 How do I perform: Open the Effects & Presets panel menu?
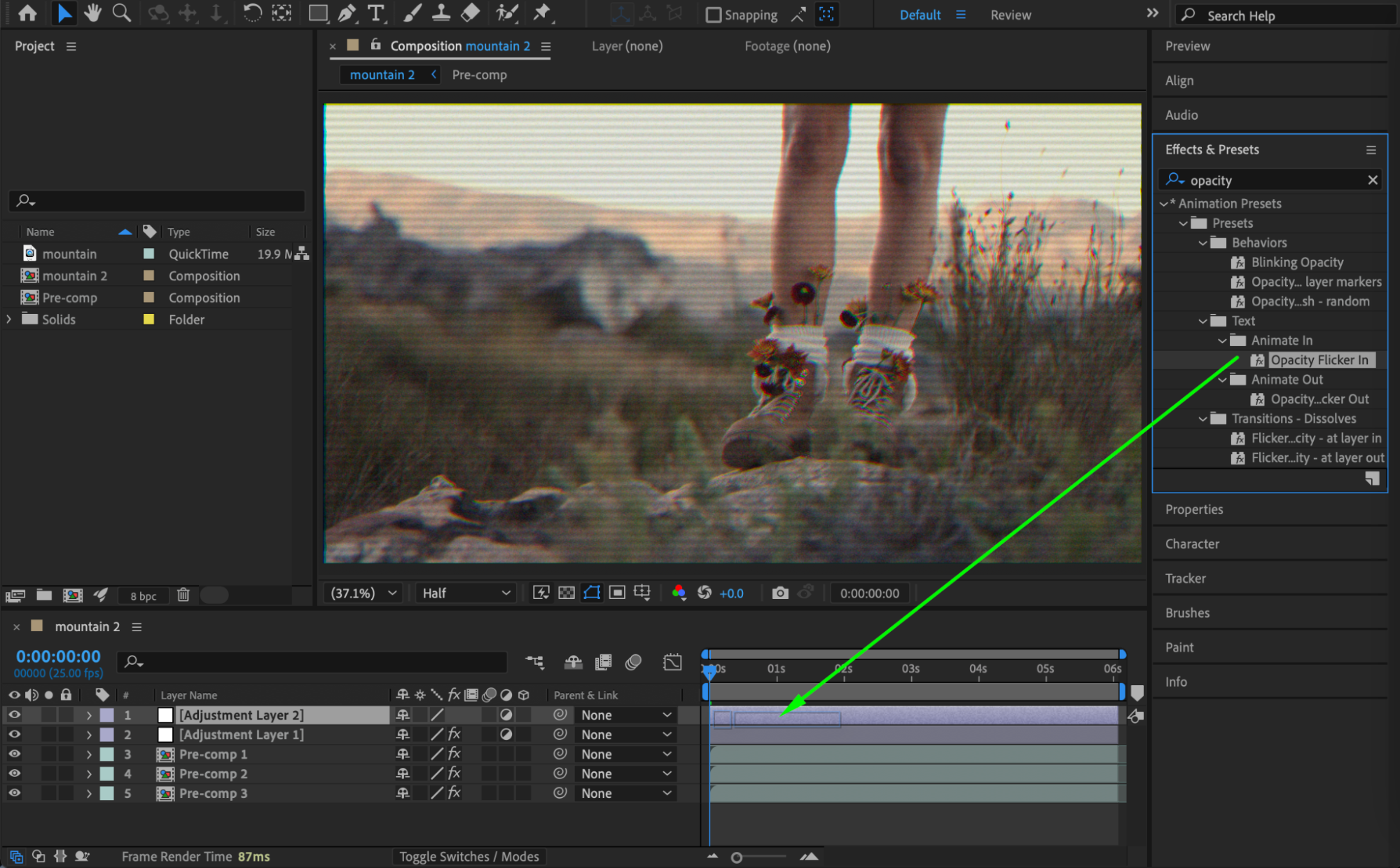tap(1371, 150)
